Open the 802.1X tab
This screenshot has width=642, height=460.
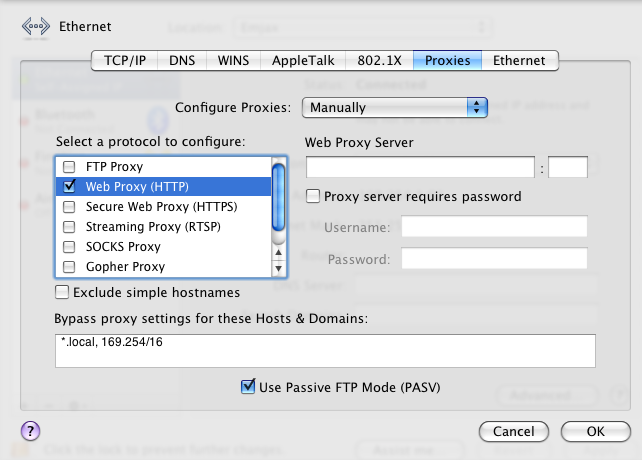pos(380,61)
